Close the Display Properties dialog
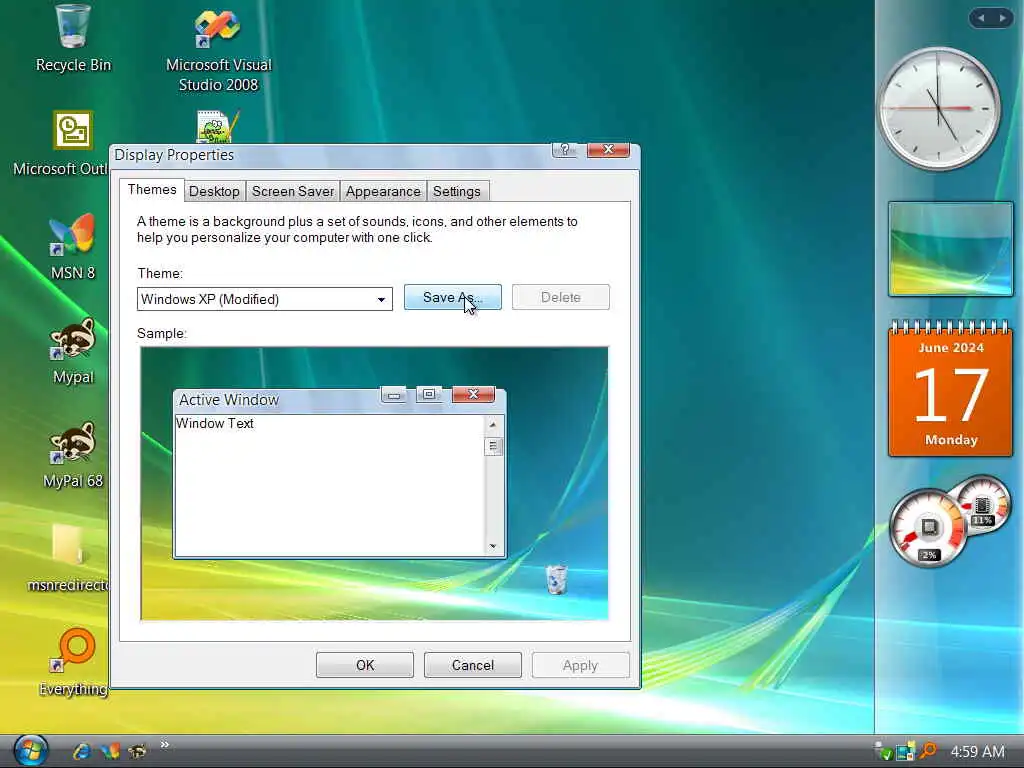This screenshot has width=1024, height=768. tap(608, 150)
